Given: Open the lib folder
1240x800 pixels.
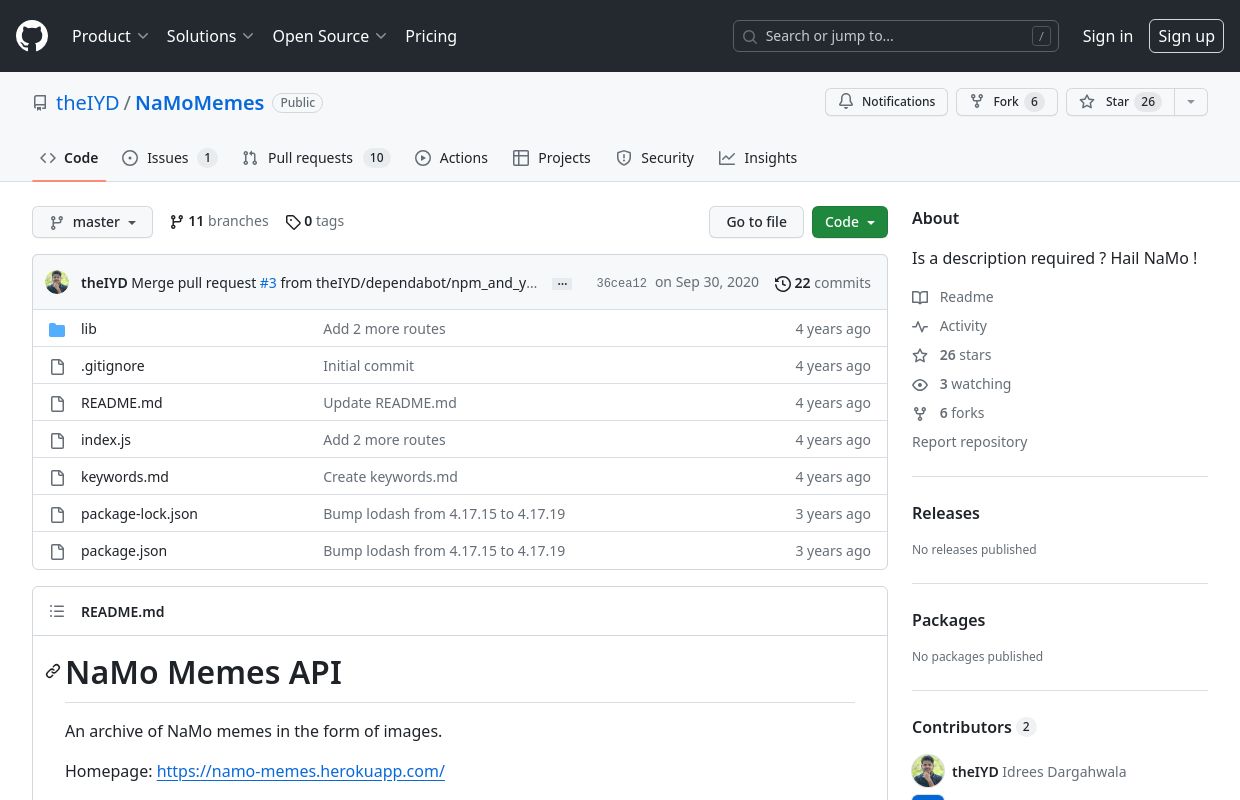Looking at the screenshot, I should point(89,329).
